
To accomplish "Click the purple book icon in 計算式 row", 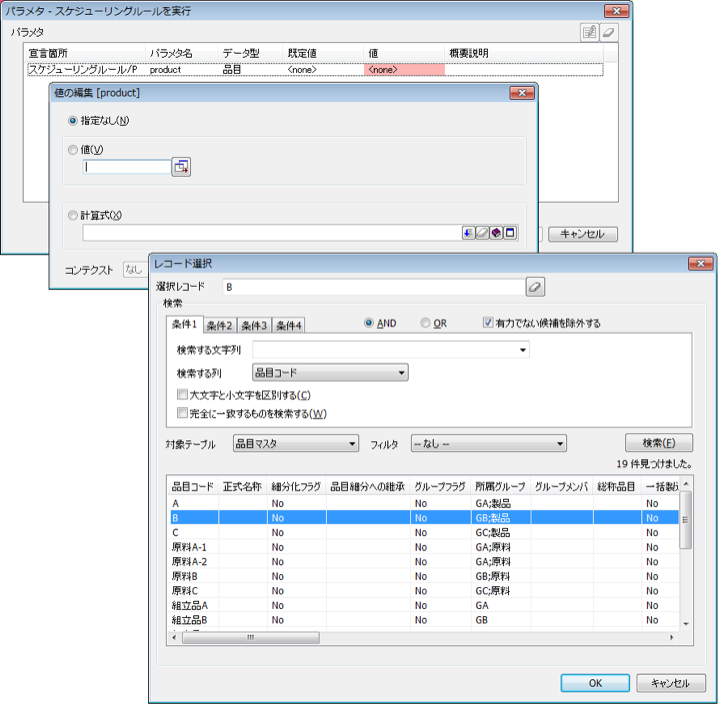I will [x=495, y=233].
